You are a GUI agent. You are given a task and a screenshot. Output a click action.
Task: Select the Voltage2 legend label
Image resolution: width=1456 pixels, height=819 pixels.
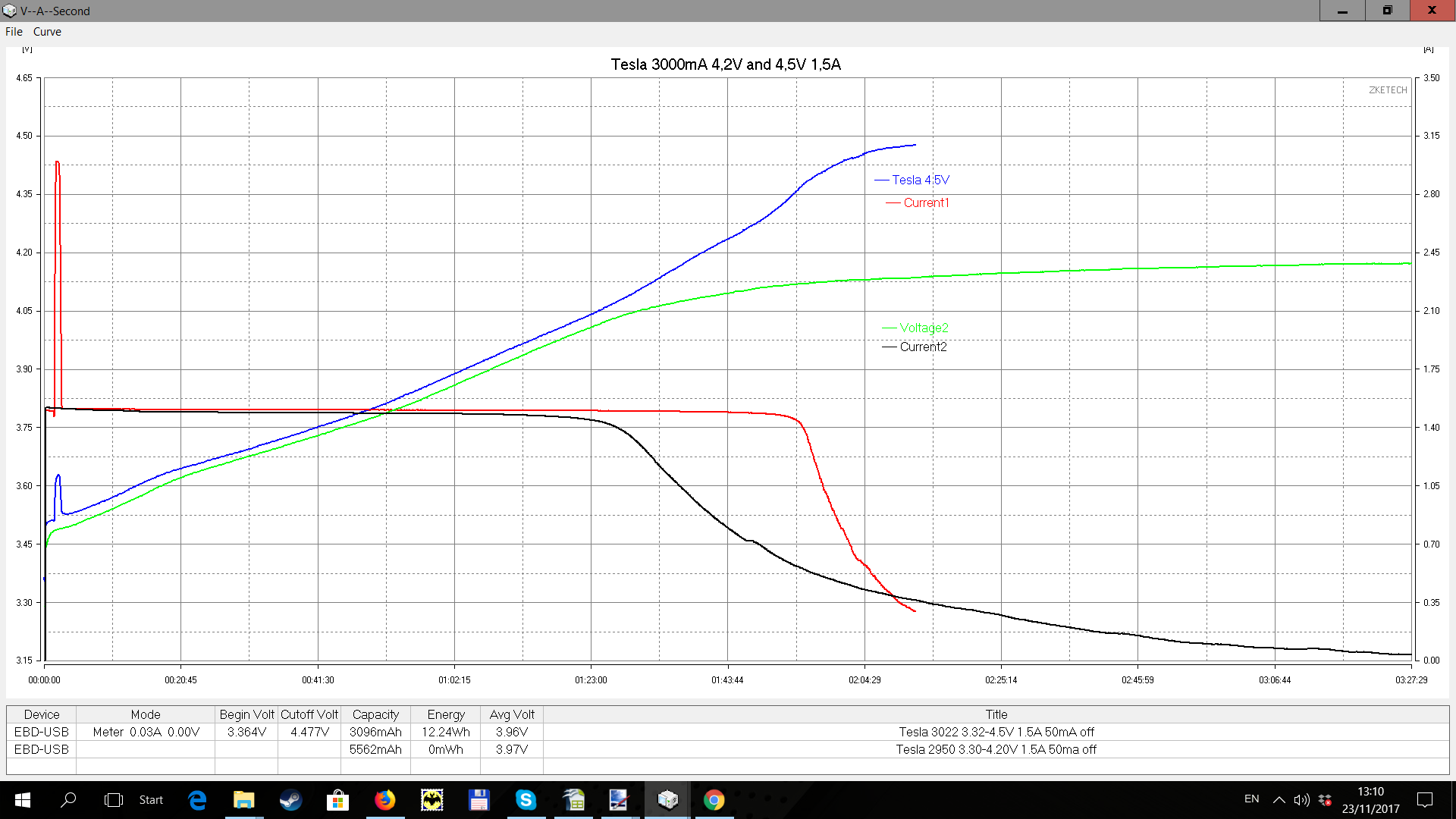[x=924, y=328]
